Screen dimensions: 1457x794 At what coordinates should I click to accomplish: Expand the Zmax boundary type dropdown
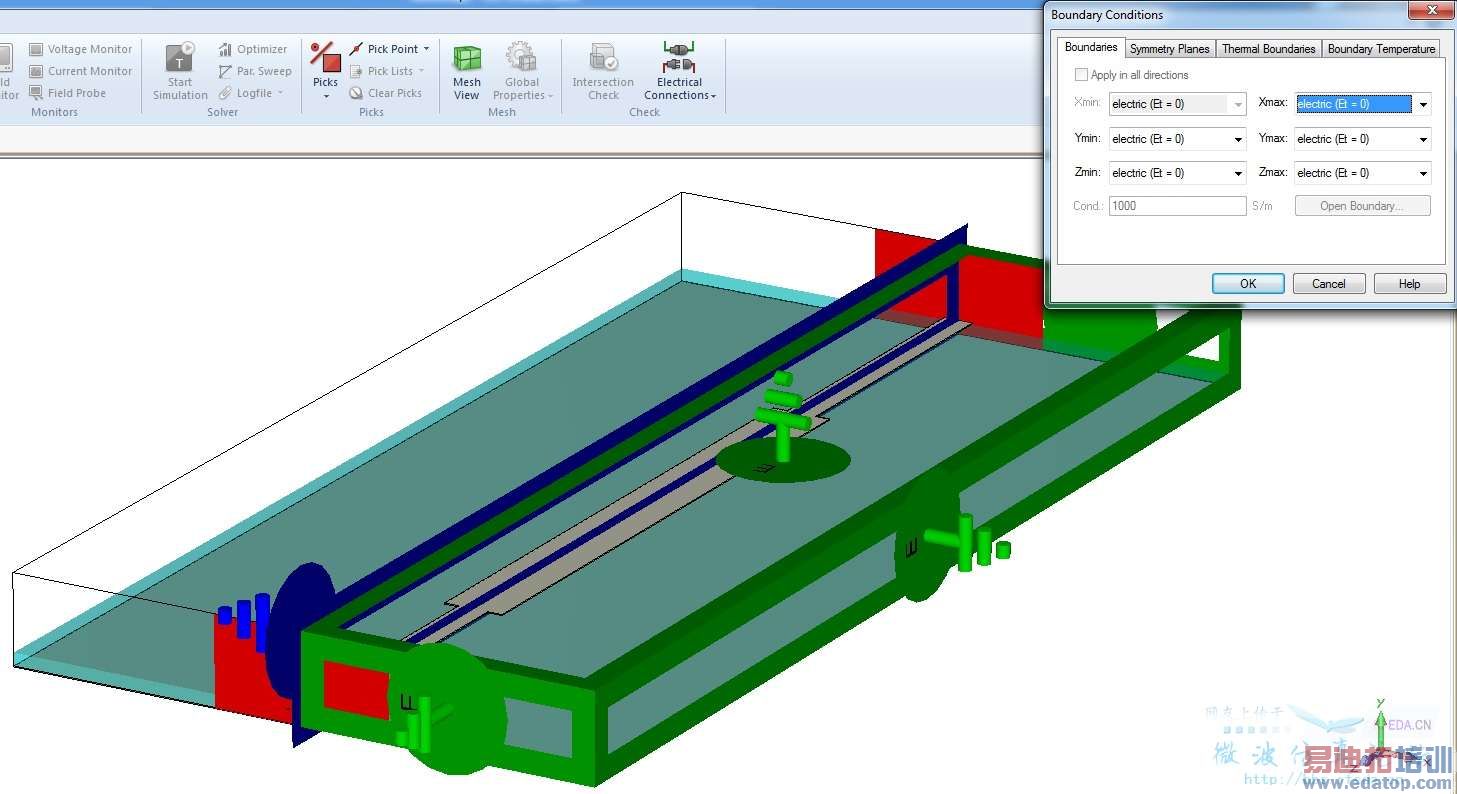[1362, 173]
